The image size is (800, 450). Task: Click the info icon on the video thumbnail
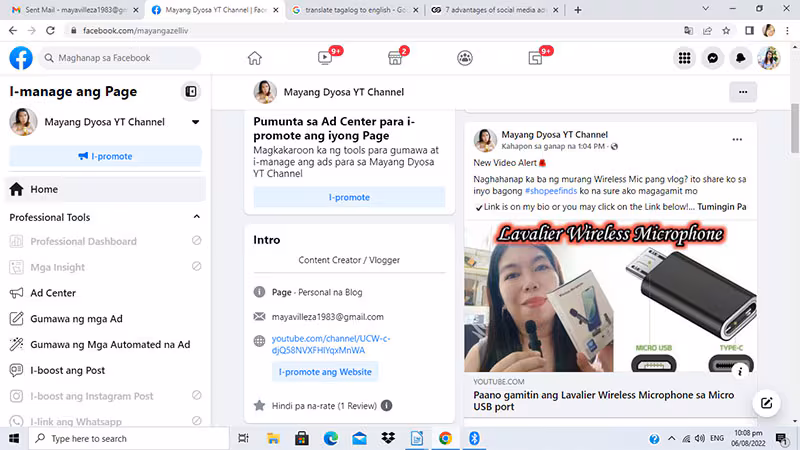740,371
